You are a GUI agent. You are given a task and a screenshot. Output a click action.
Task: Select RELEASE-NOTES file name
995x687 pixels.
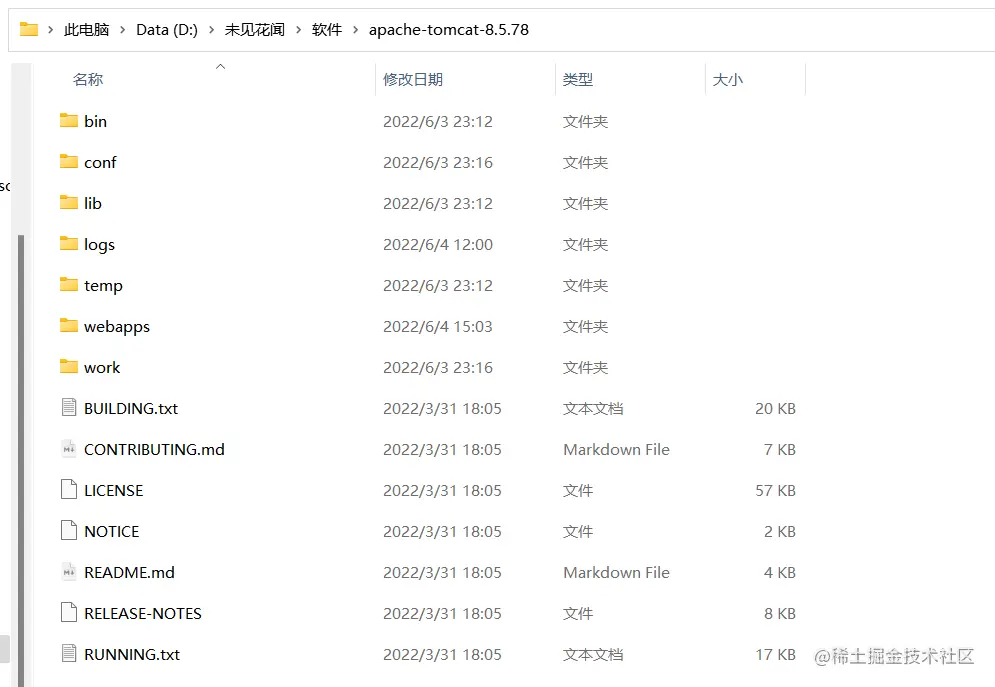point(143,613)
